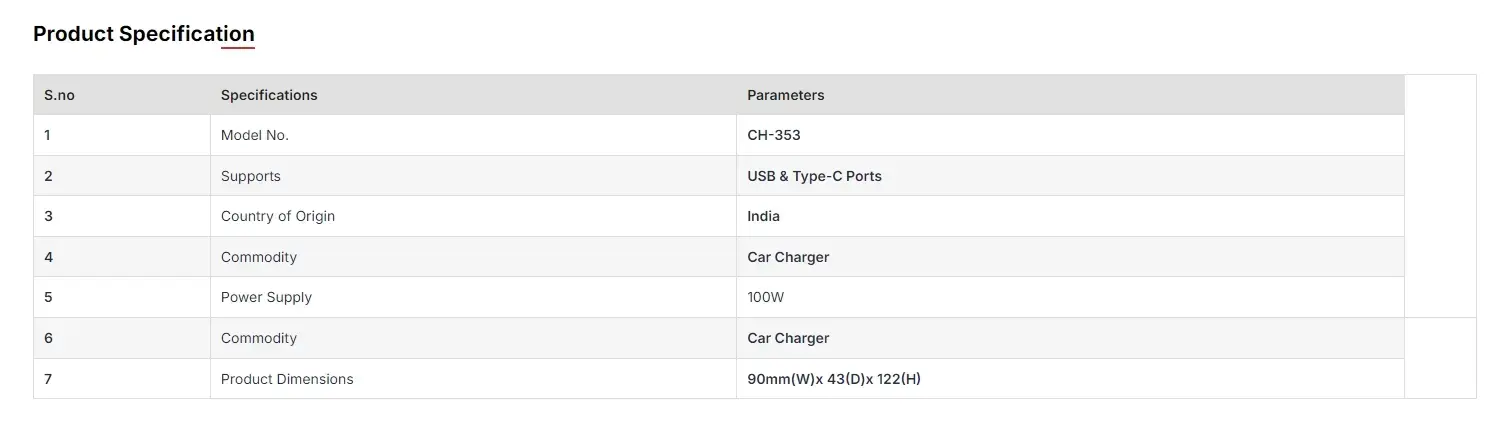
Task: Click the Parameters column header
Action: coord(1070,95)
